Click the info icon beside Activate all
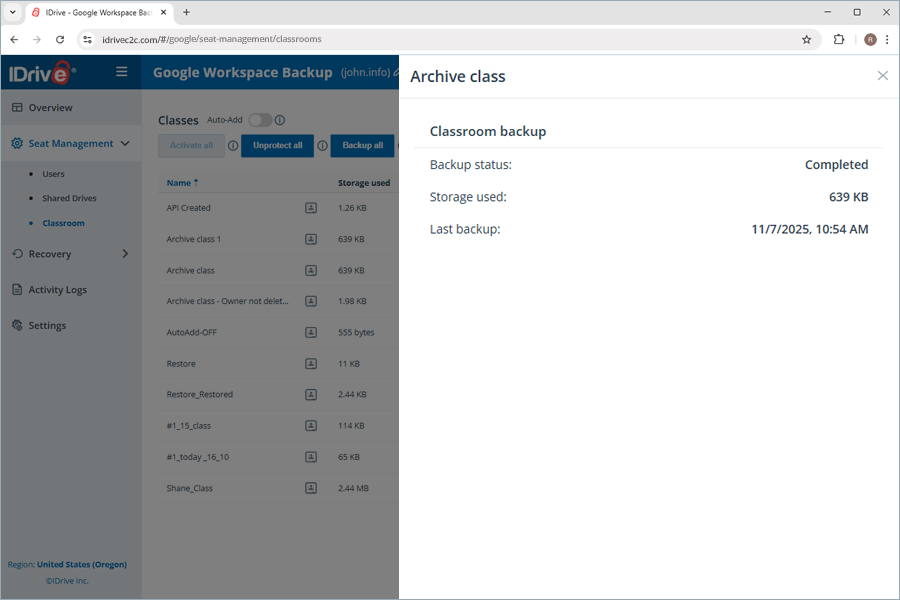This screenshot has height=600, width=900. 232,145
